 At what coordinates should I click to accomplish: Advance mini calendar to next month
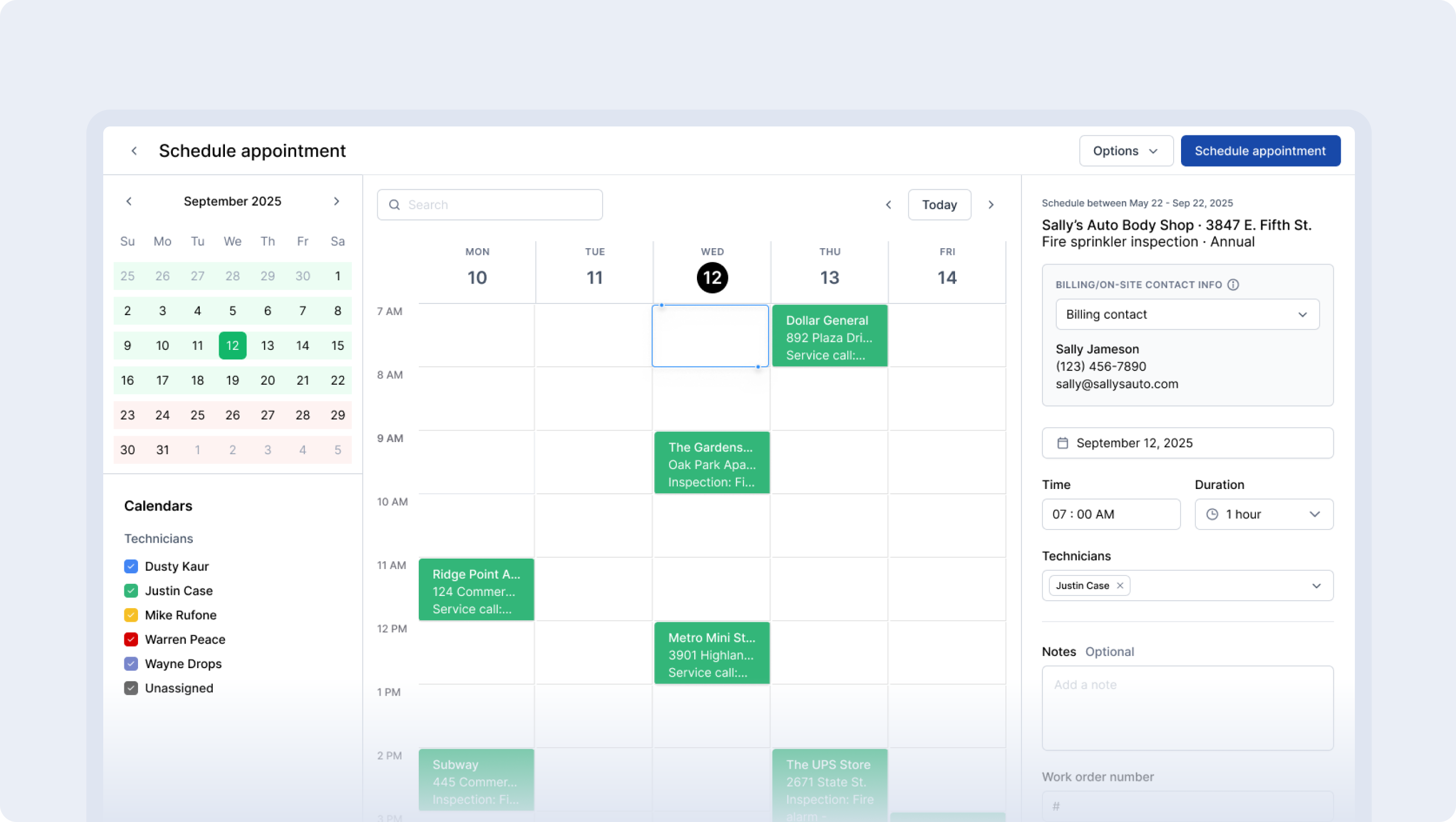pyautogui.click(x=336, y=201)
